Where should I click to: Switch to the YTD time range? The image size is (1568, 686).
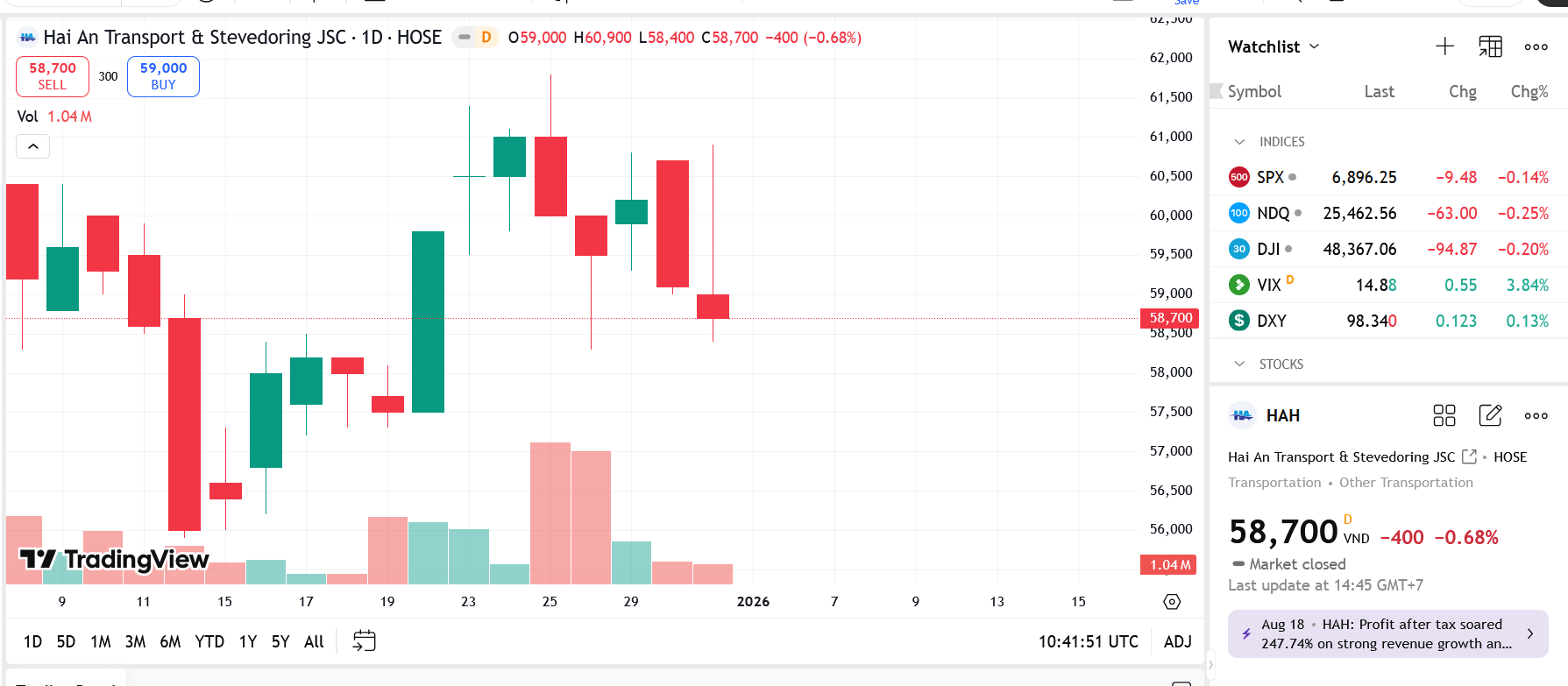(x=209, y=641)
